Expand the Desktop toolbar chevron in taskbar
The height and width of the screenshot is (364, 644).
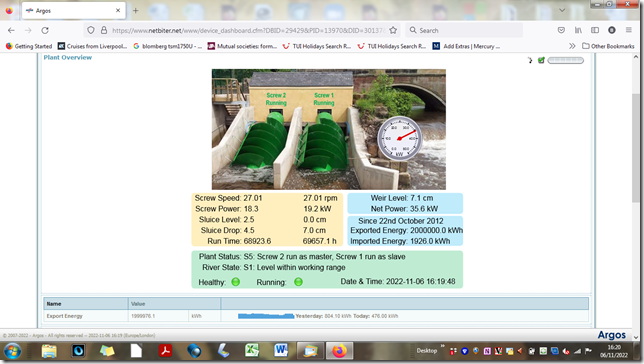pyautogui.click(x=443, y=346)
